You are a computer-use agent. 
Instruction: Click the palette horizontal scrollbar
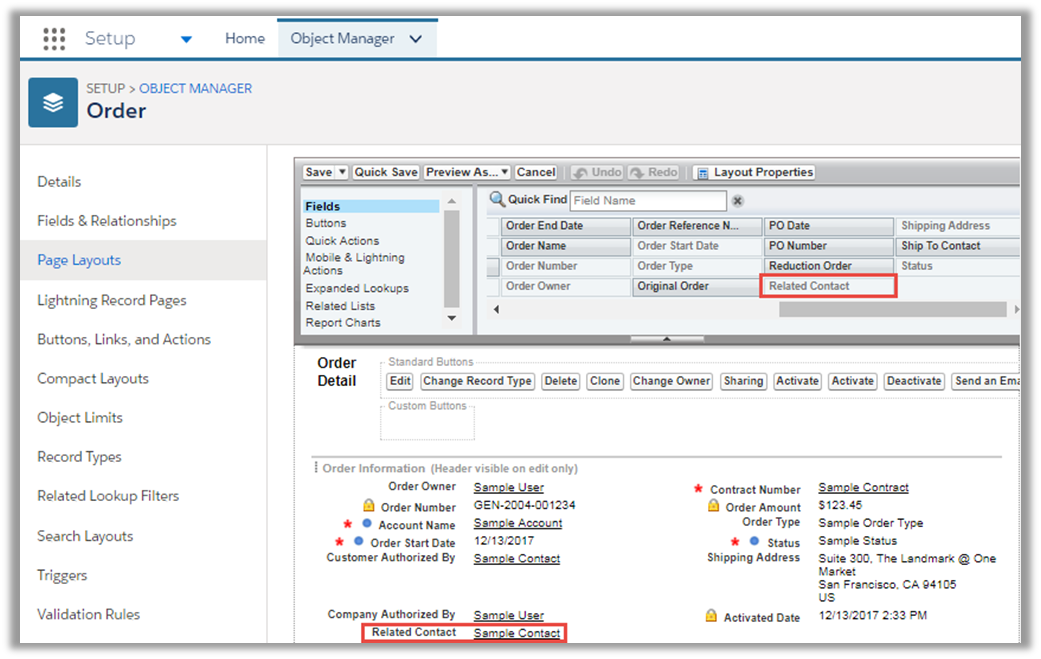(x=890, y=310)
